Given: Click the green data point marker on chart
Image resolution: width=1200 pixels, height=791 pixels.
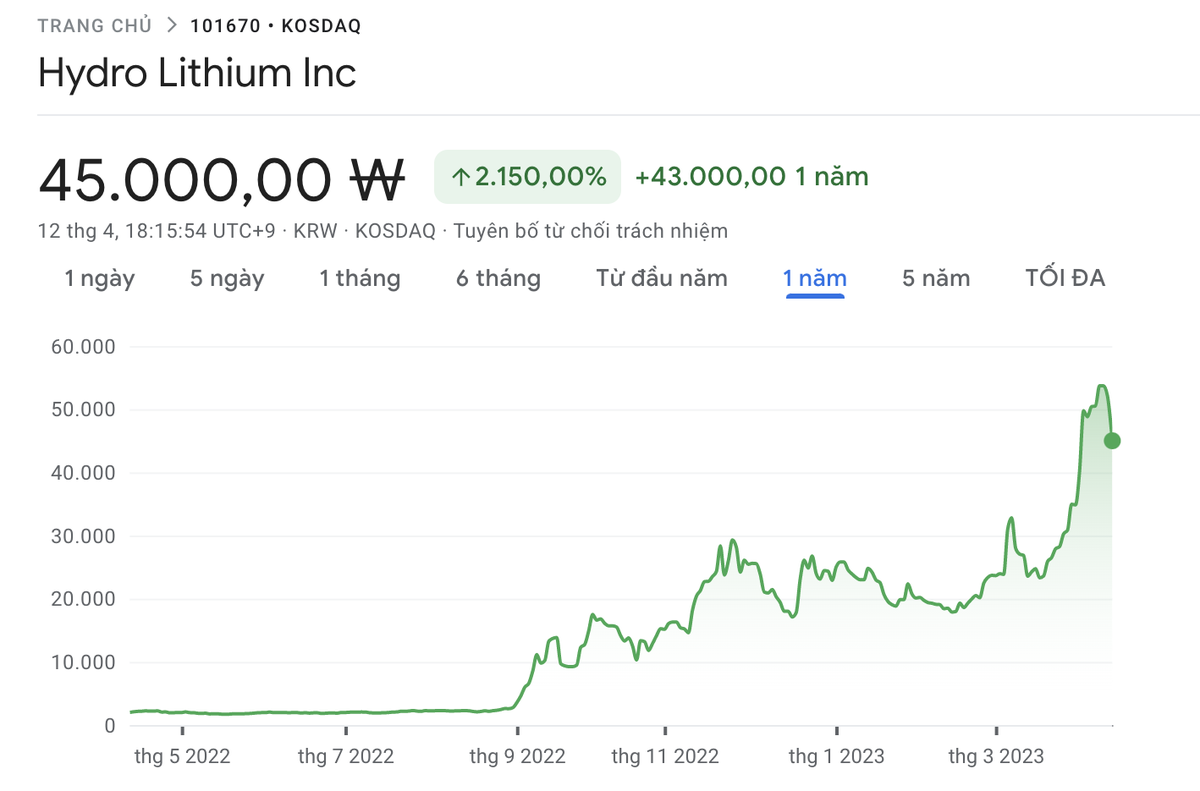Looking at the screenshot, I should point(1113,439).
